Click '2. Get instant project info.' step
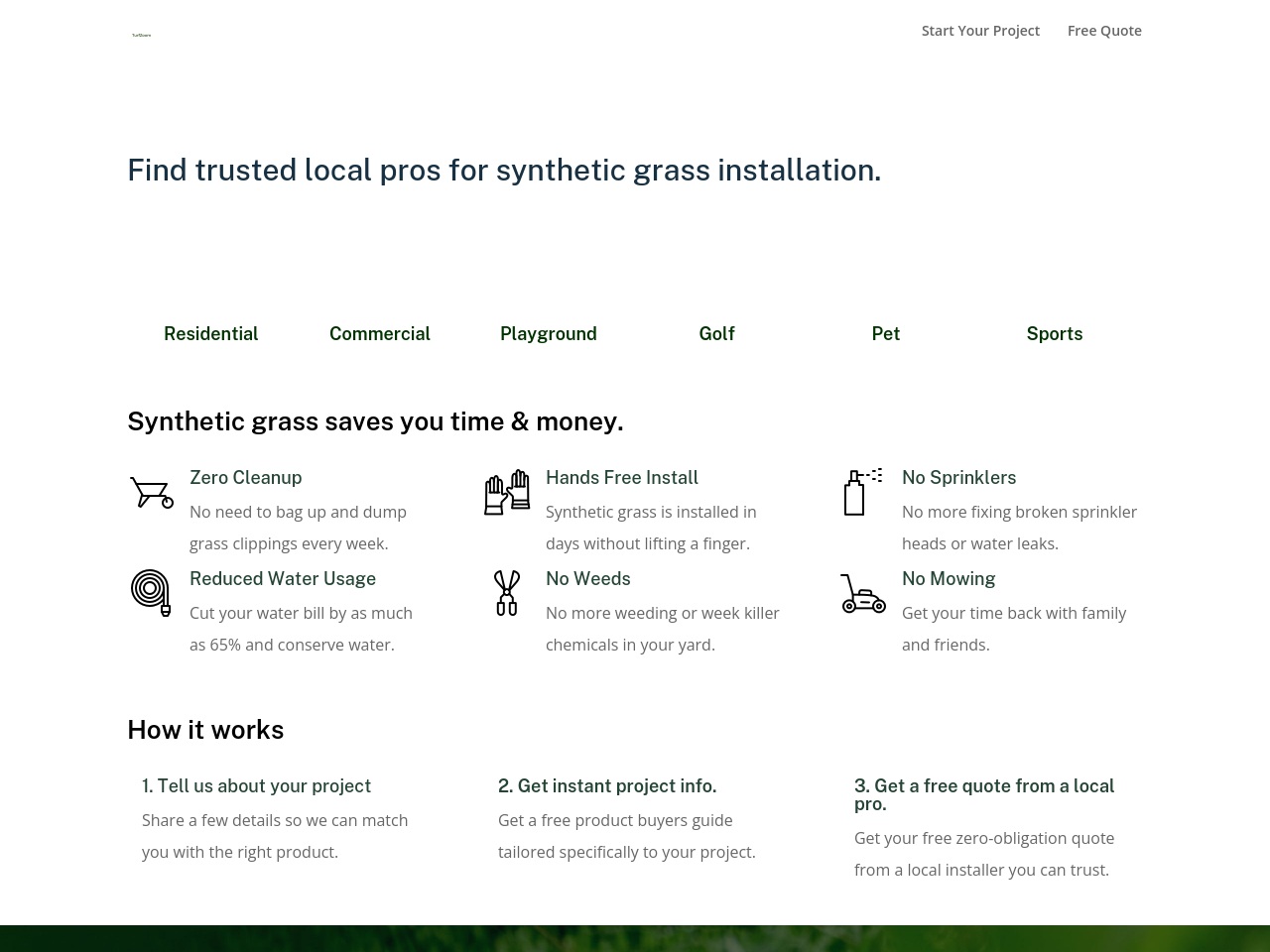The image size is (1270, 952). [x=607, y=786]
